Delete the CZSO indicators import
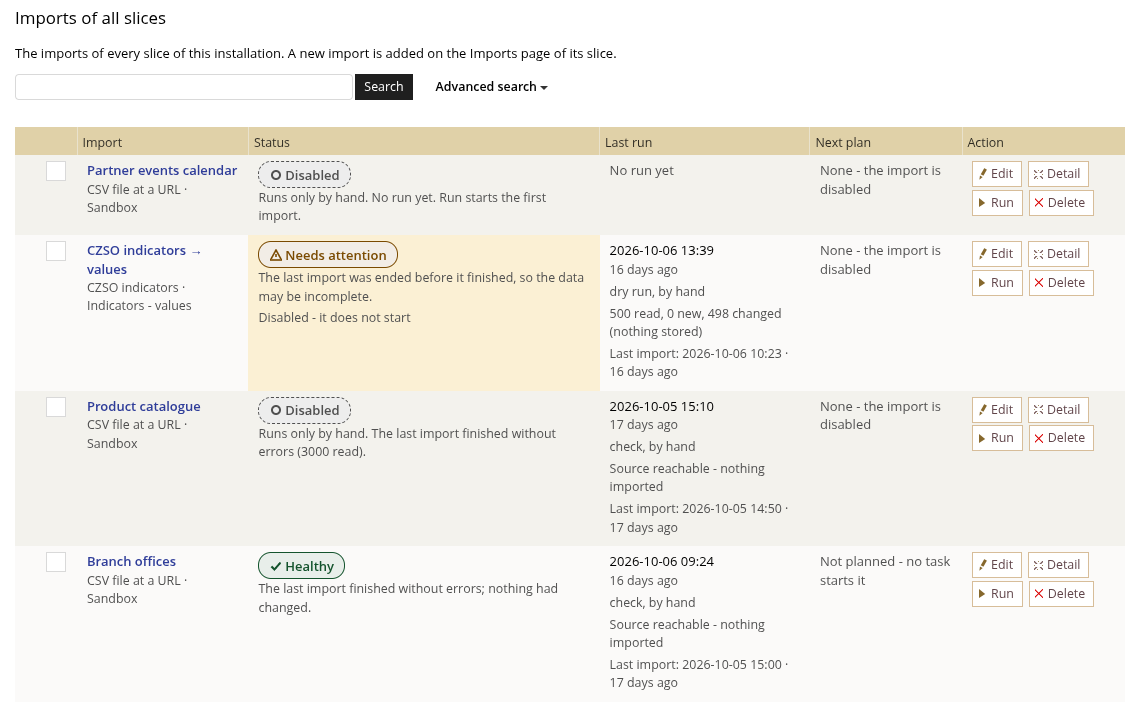Viewport: 1135px width, 720px height. [1060, 283]
